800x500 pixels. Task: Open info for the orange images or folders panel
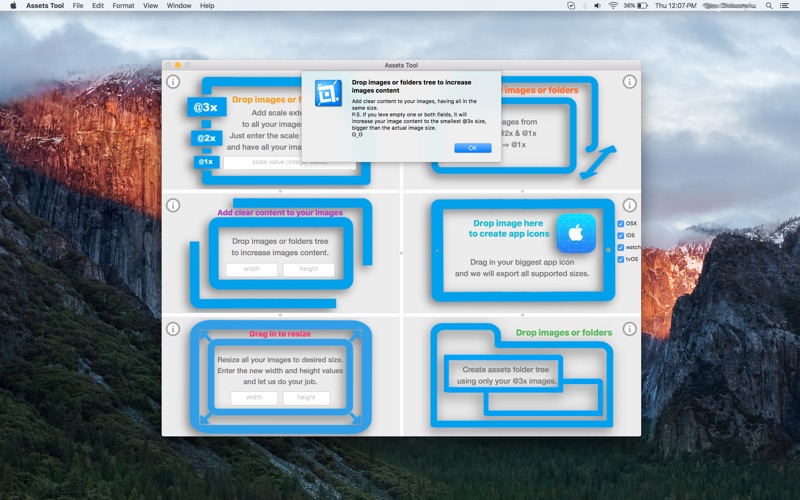tap(630, 82)
